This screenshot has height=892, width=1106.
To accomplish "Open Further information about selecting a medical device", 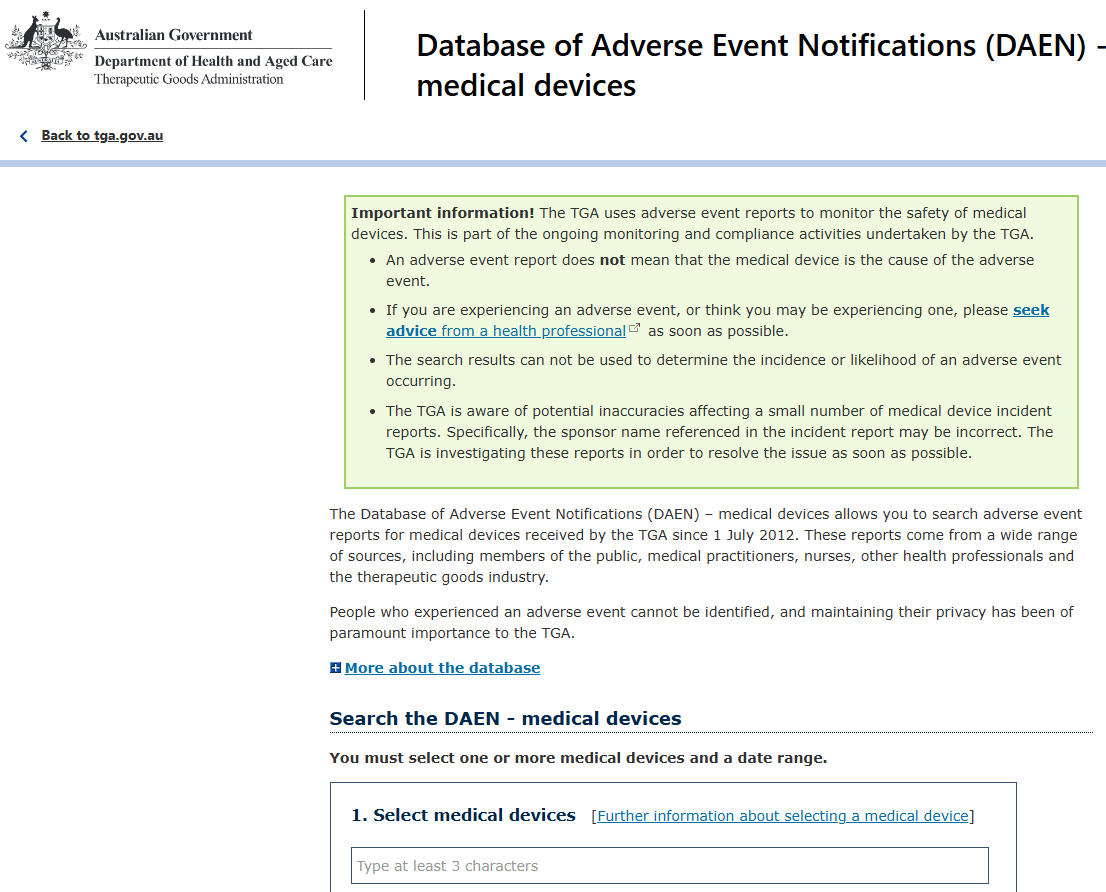I will click(783, 816).
